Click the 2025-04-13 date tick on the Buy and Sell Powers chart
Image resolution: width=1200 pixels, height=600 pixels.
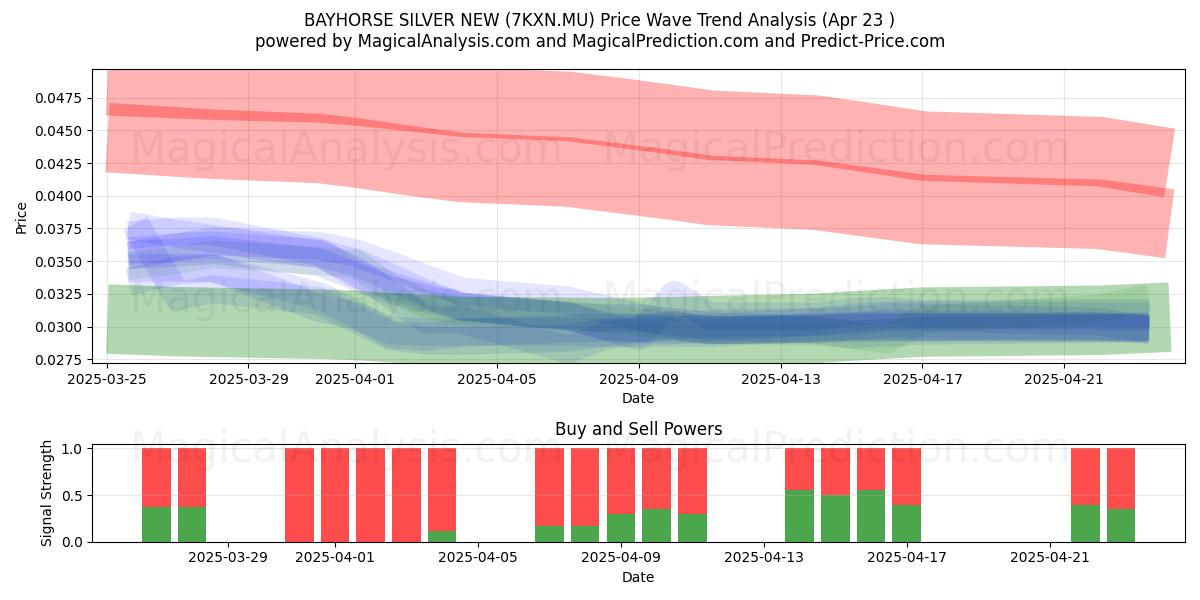(764, 558)
